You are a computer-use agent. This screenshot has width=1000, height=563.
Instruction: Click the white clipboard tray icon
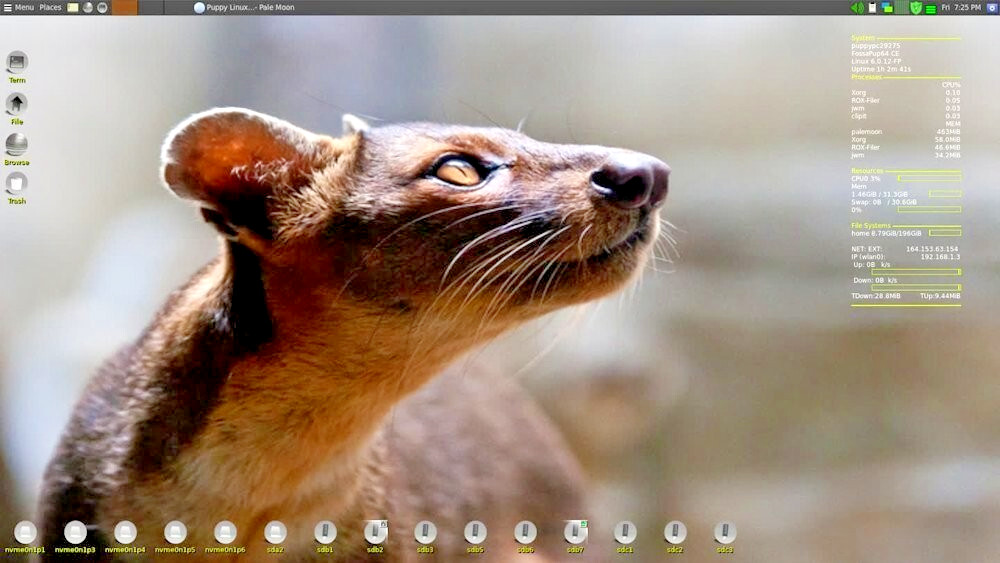click(x=872, y=8)
